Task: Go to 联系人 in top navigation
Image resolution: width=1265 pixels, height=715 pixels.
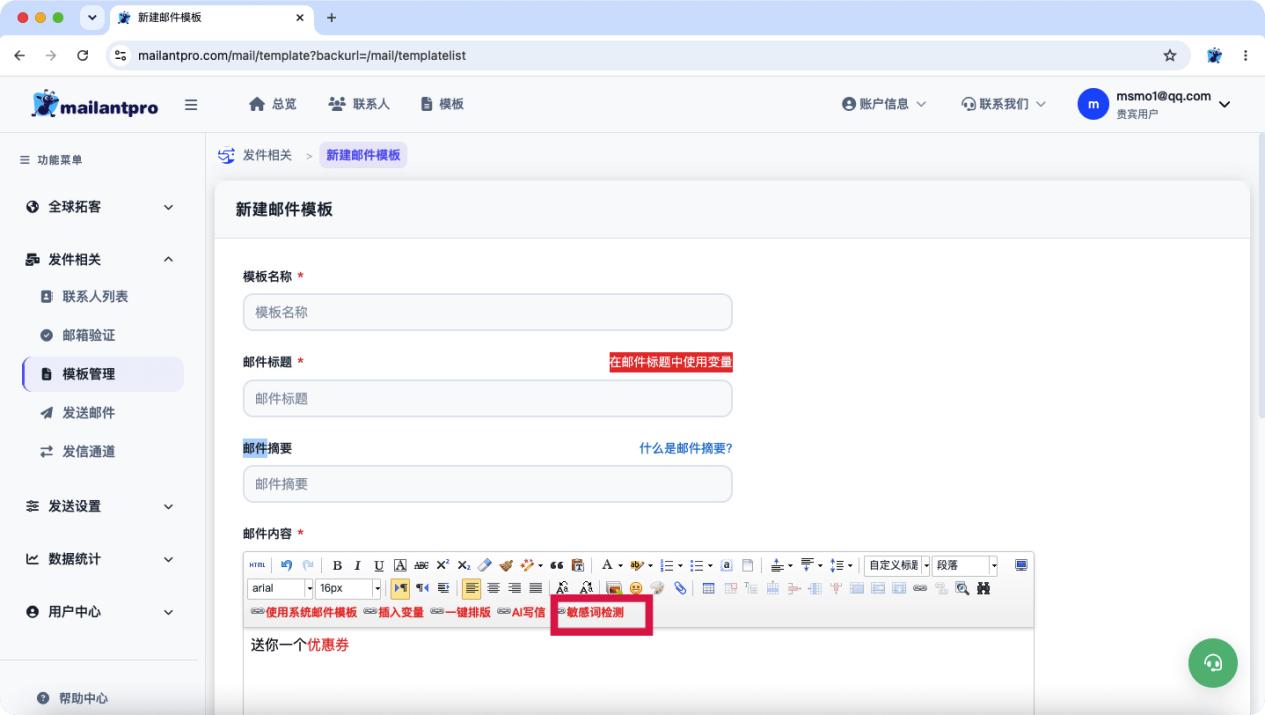Action: pos(359,104)
